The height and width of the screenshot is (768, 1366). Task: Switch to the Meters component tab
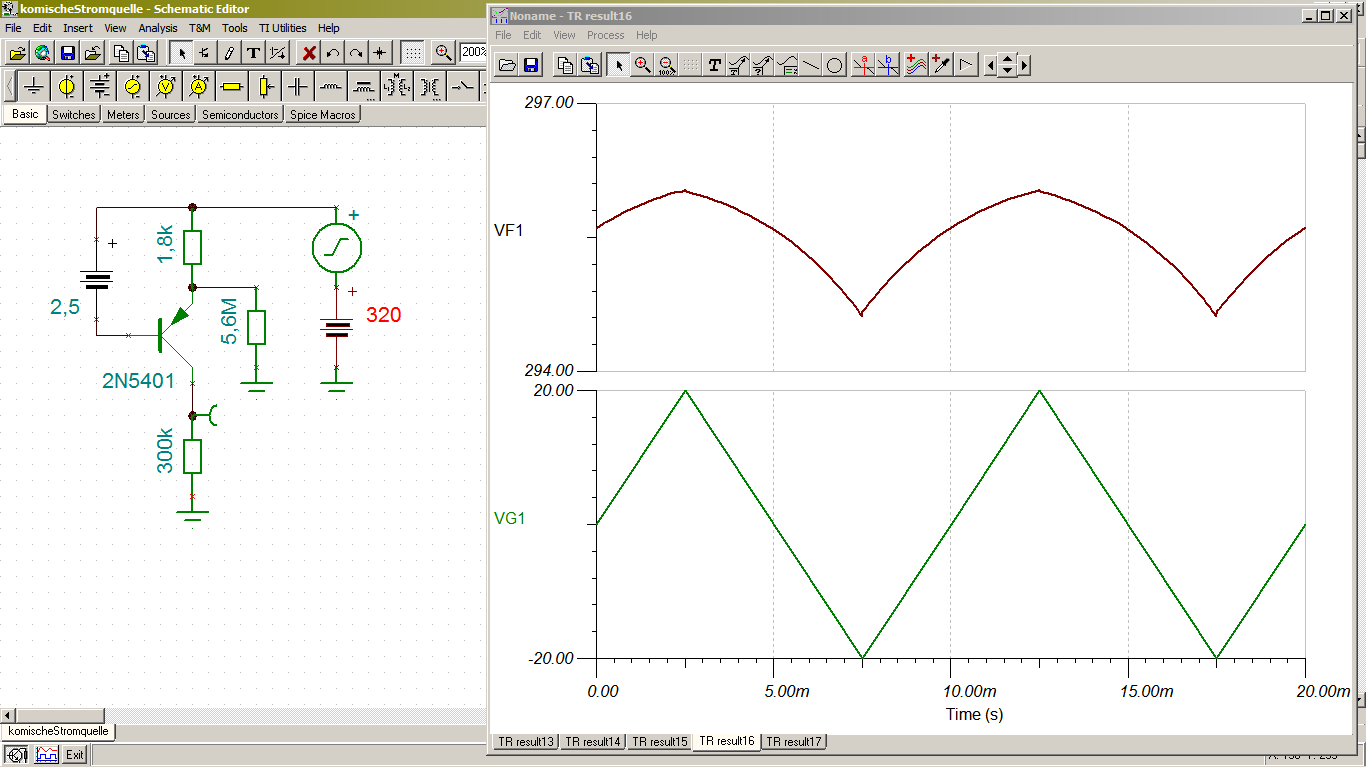pos(123,115)
